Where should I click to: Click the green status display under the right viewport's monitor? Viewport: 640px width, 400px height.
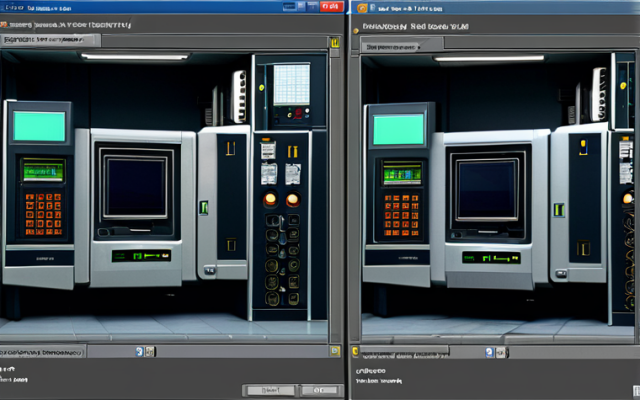coord(491,258)
